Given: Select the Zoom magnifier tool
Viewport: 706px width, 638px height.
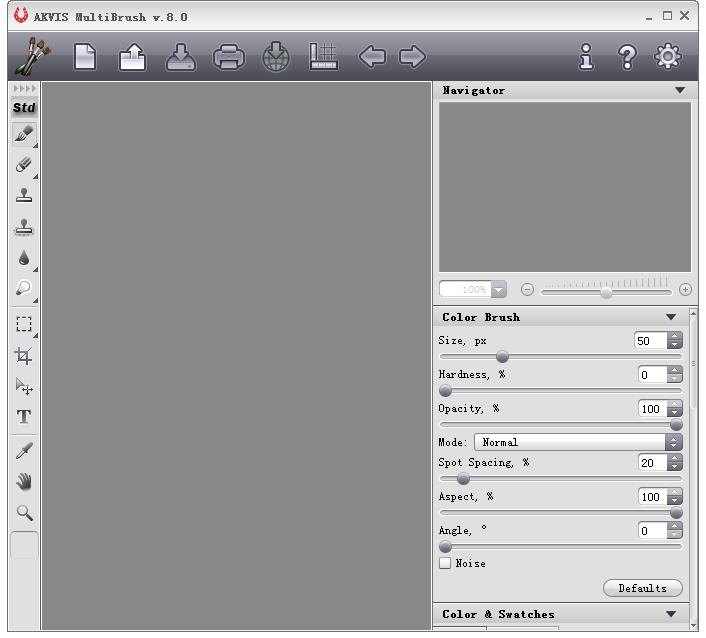Looking at the screenshot, I should click(24, 512).
